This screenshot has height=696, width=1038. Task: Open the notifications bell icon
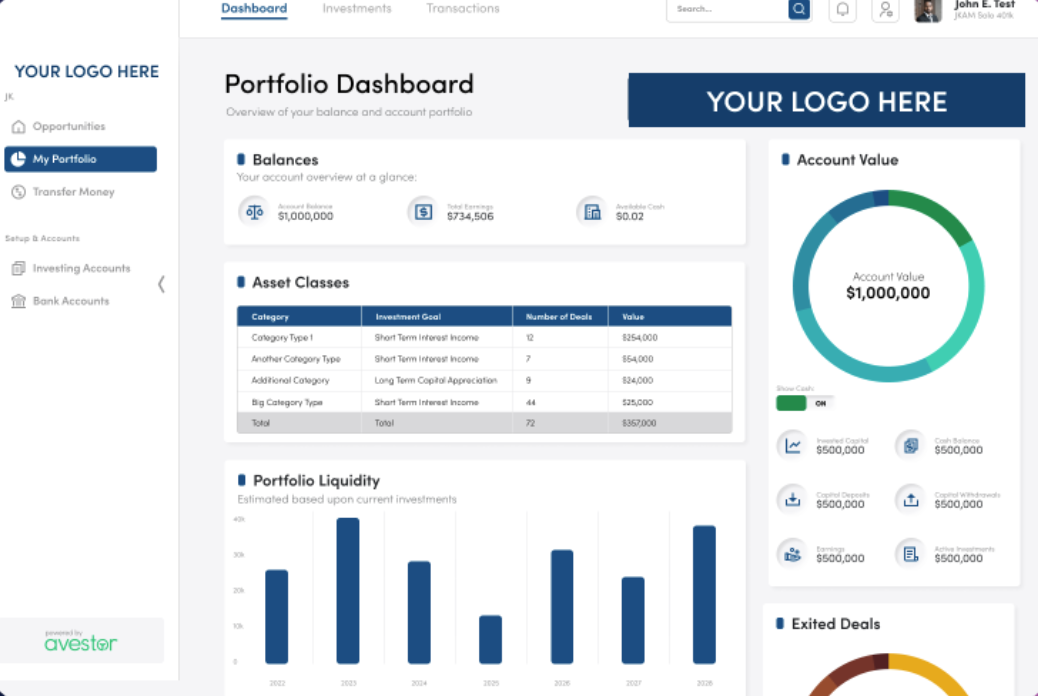coord(842,10)
